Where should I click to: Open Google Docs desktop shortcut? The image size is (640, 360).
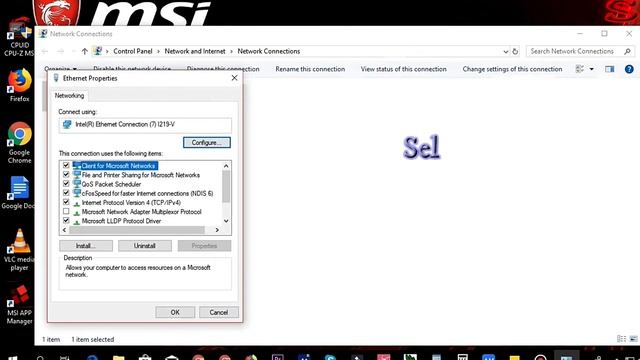[x=19, y=193]
